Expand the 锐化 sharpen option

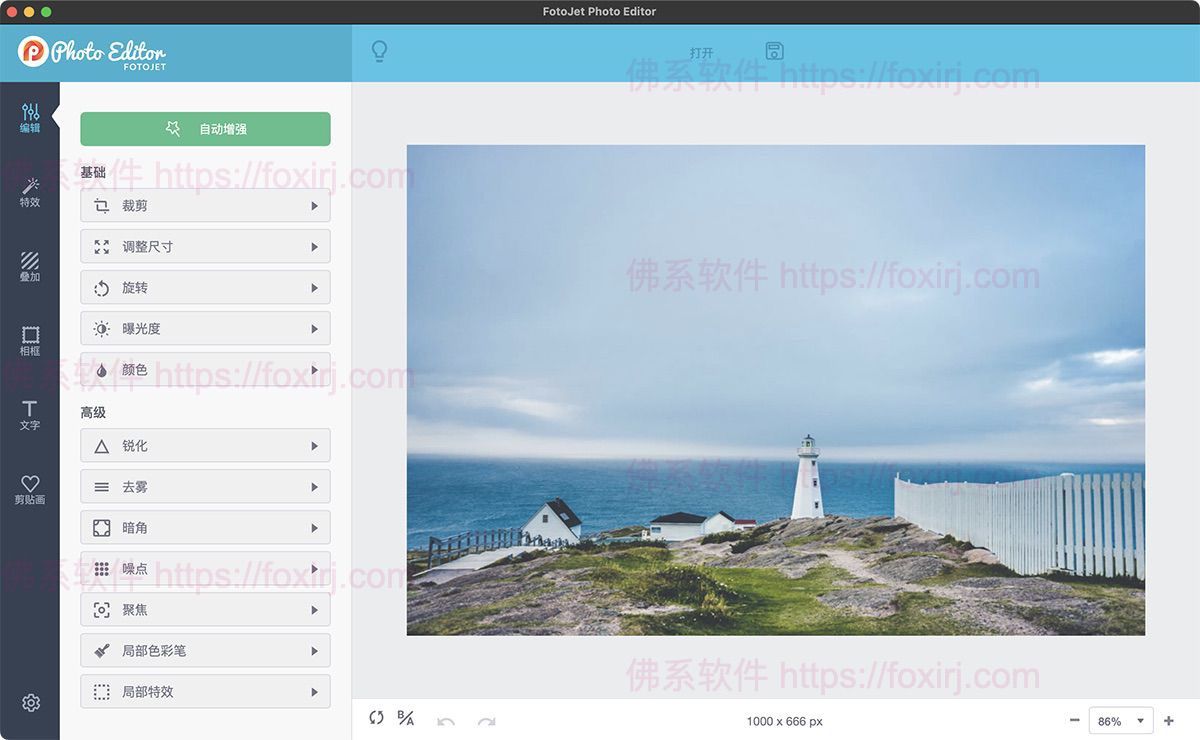pyautogui.click(x=205, y=445)
